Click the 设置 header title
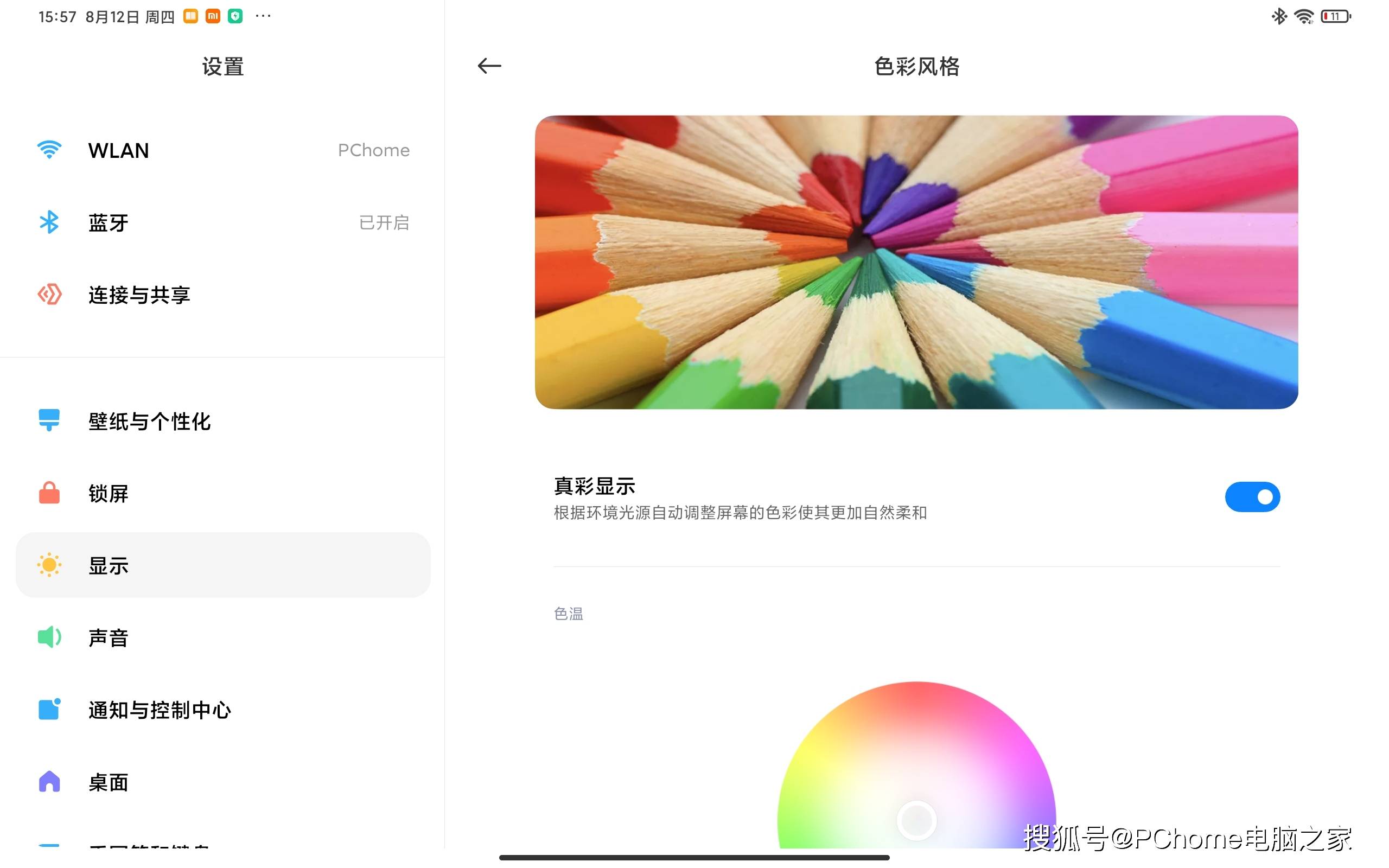1389x868 pixels. pyautogui.click(x=222, y=67)
